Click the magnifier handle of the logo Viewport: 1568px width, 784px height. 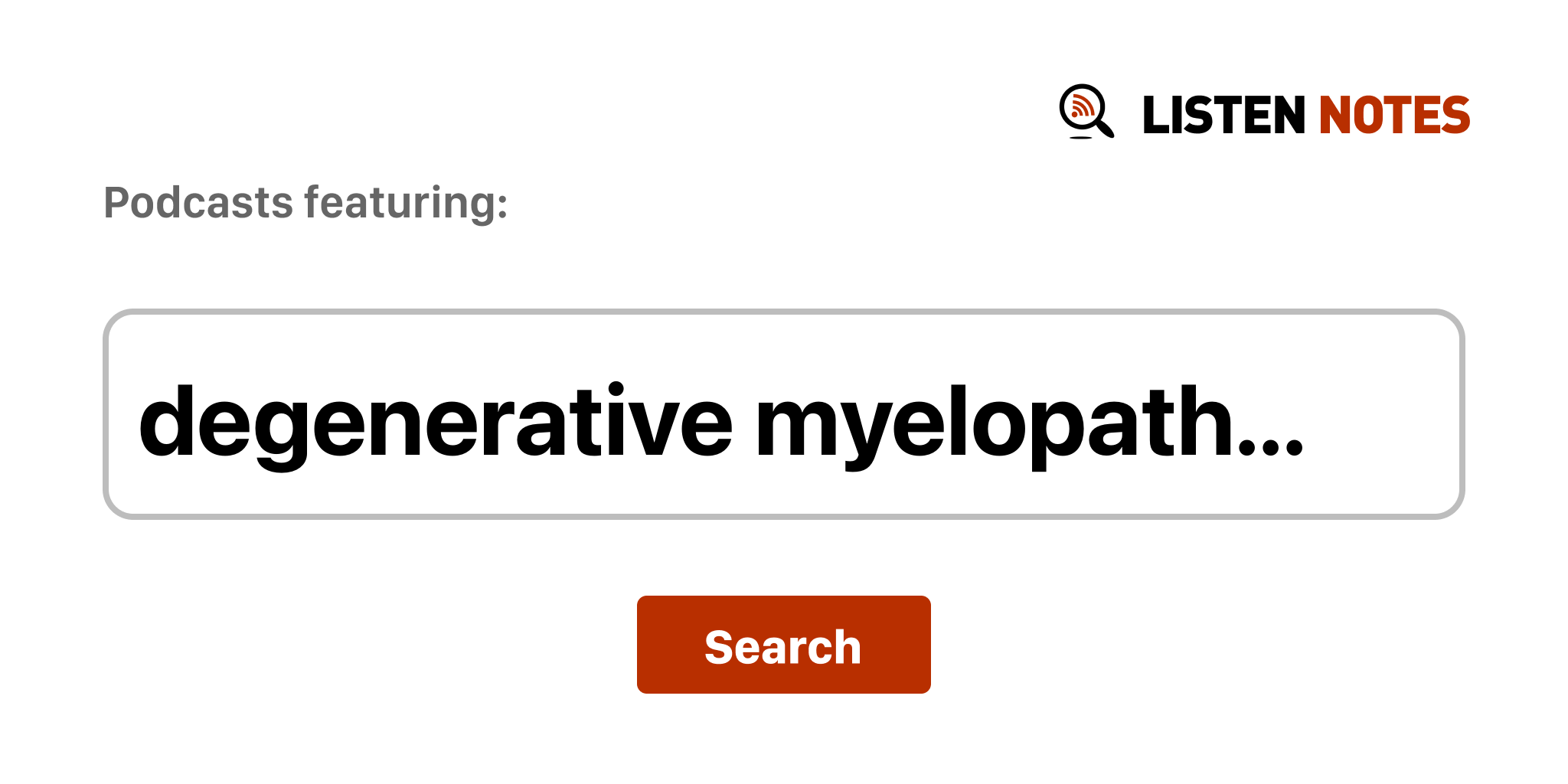1105,128
